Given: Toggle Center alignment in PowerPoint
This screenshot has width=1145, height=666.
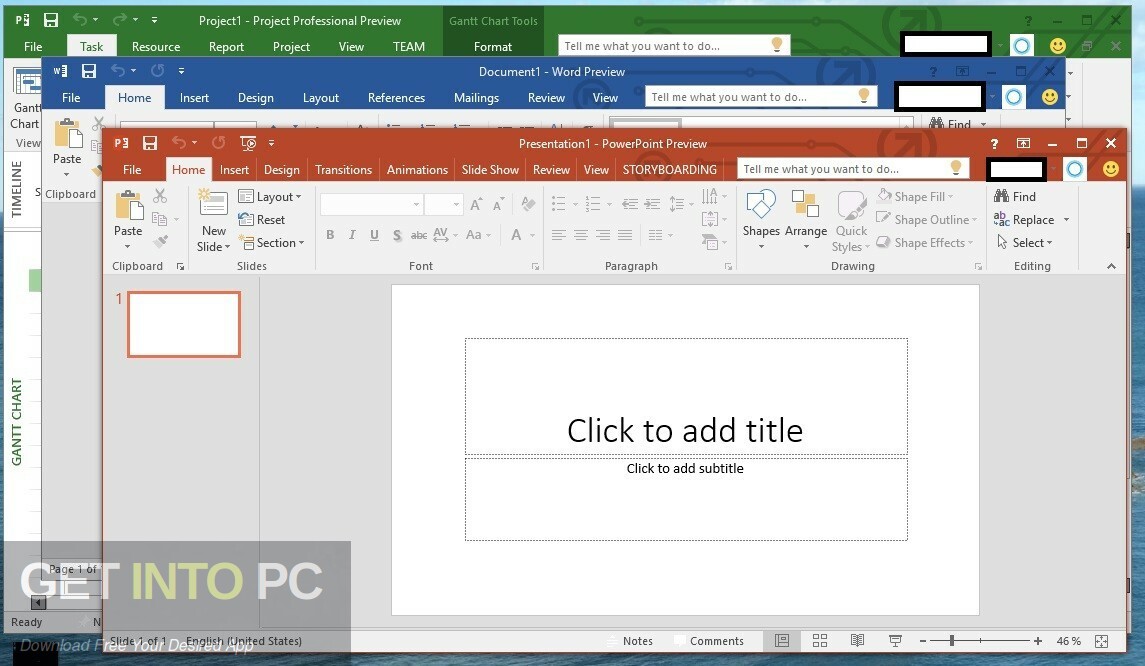Looking at the screenshot, I should [581, 234].
